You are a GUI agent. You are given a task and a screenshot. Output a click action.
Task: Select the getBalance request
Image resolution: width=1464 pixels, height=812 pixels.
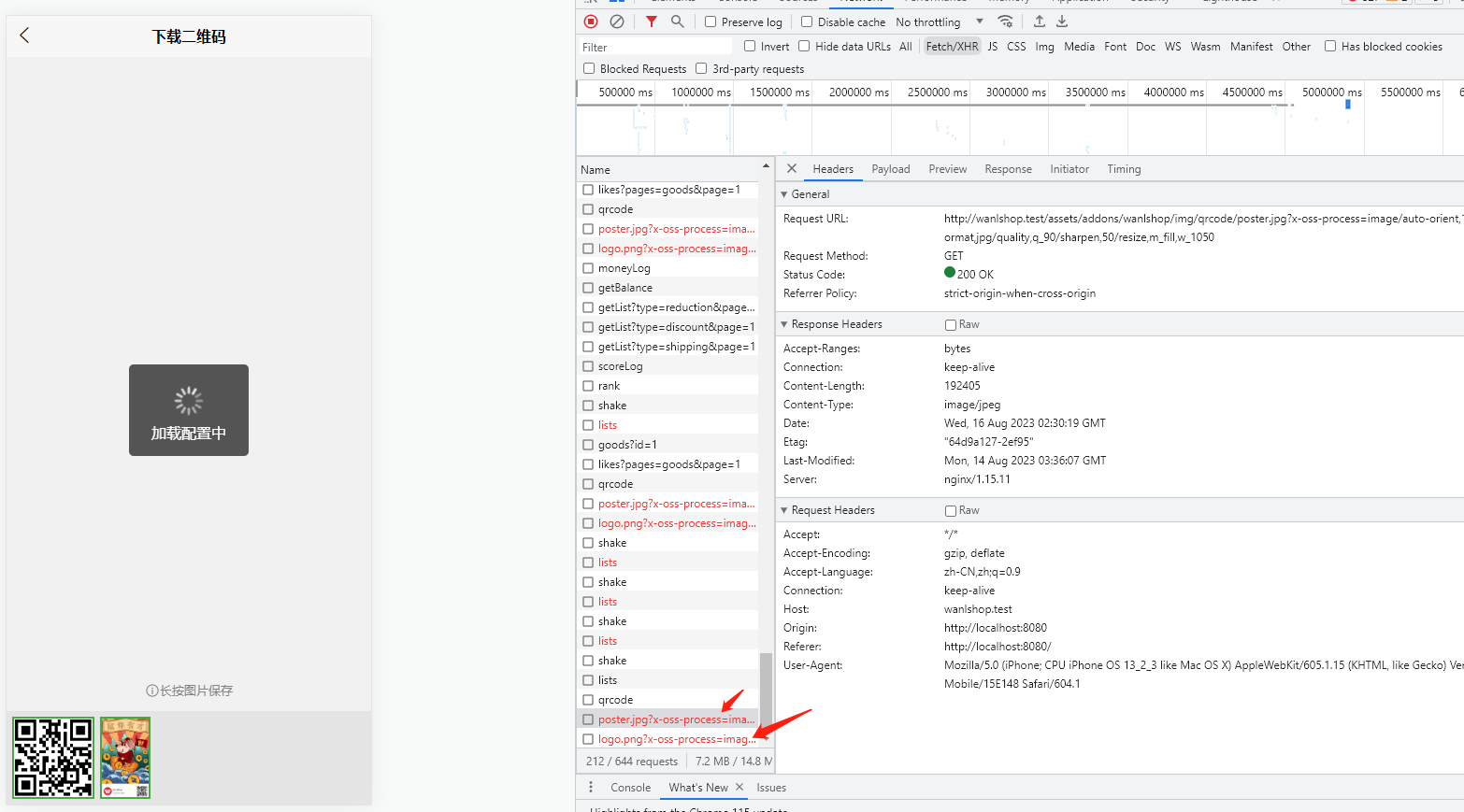click(667, 288)
